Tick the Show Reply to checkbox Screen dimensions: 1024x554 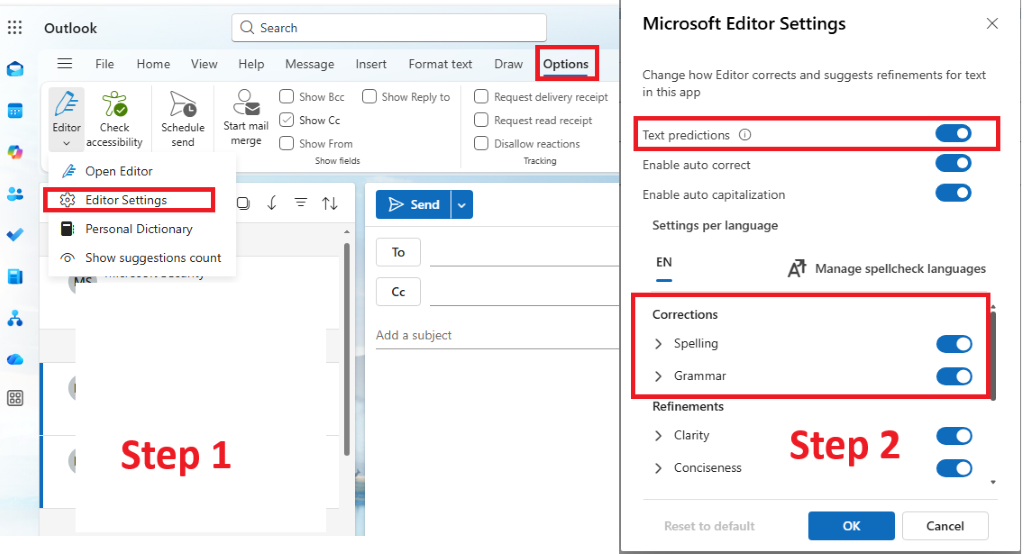tap(369, 97)
